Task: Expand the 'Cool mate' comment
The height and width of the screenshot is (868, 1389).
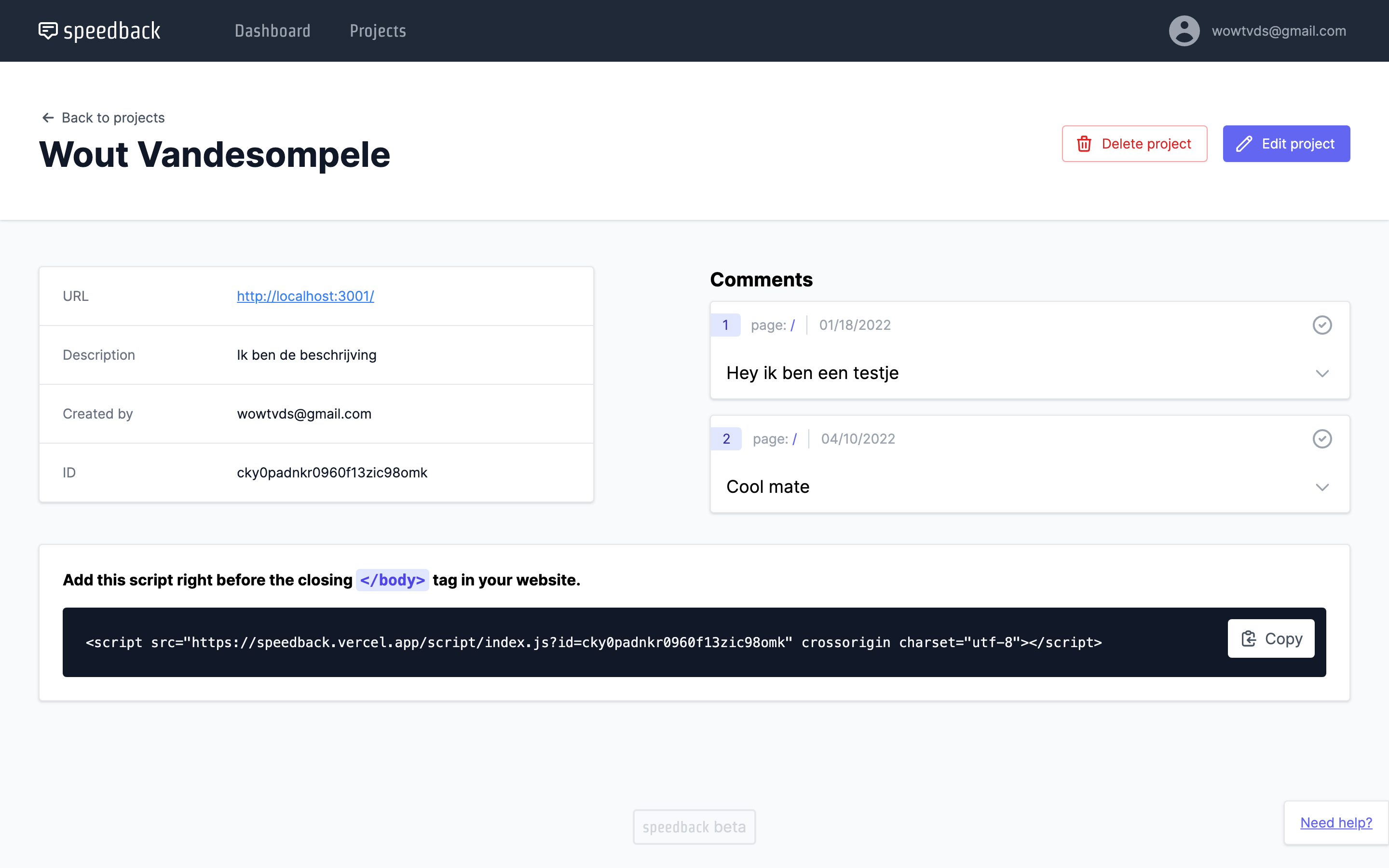Action: pyautogui.click(x=1322, y=488)
